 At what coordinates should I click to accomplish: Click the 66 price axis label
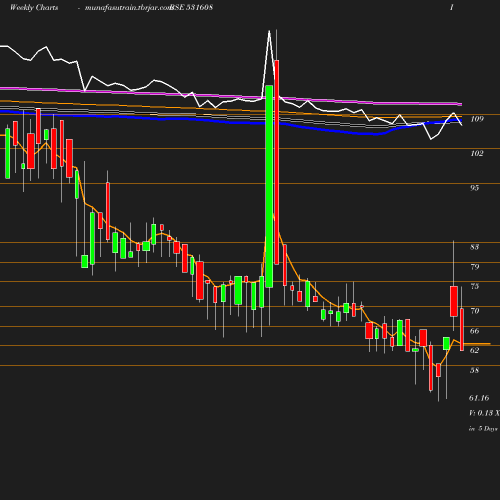point(475,331)
